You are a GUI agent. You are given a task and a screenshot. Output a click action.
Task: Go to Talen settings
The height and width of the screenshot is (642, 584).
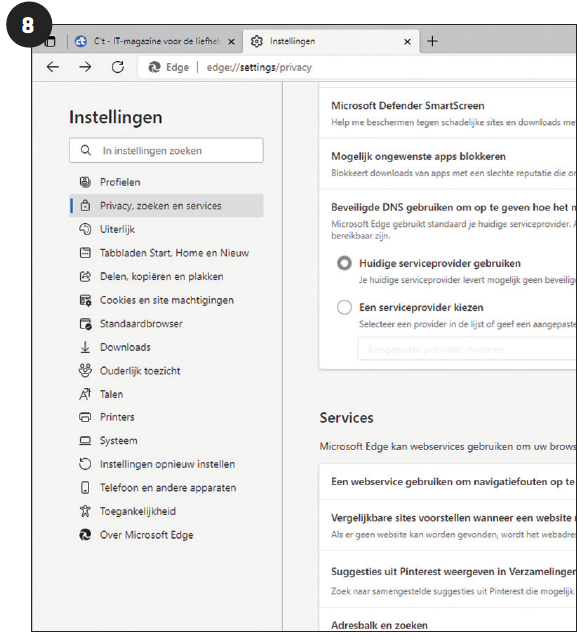(166, 394)
